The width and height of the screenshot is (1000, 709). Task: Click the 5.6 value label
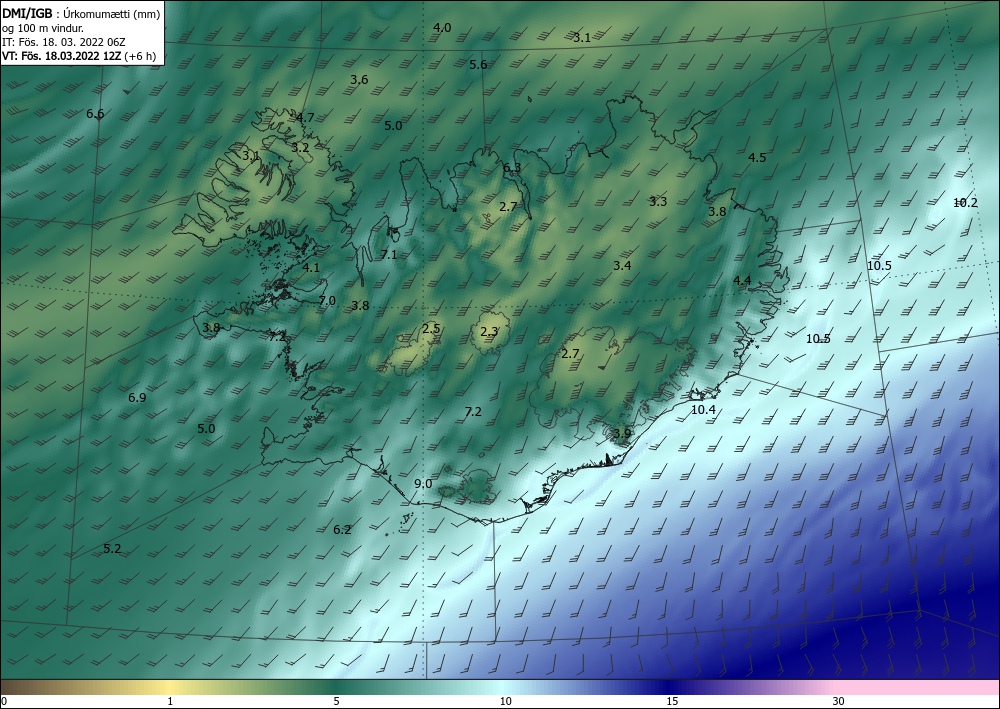click(x=478, y=64)
